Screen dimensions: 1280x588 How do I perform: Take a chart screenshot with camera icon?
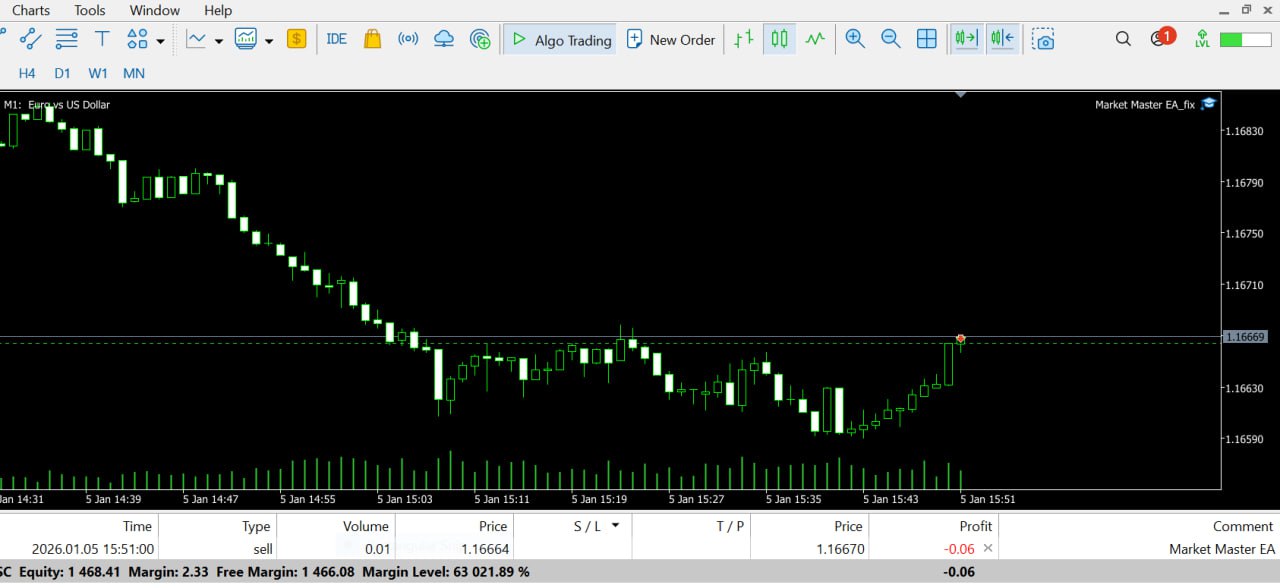click(x=1043, y=39)
